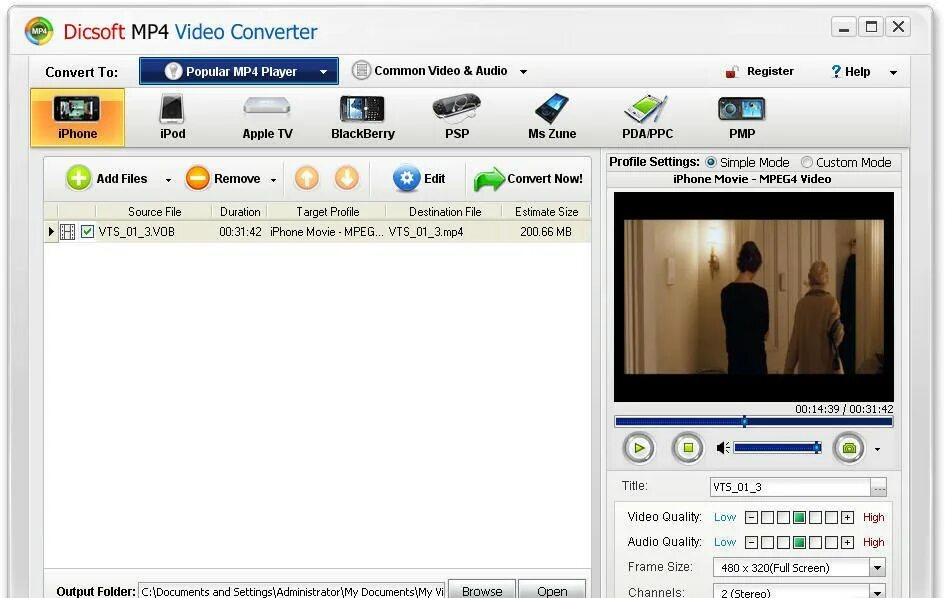
Task: Select Simple Mode radio button
Action: 711,162
